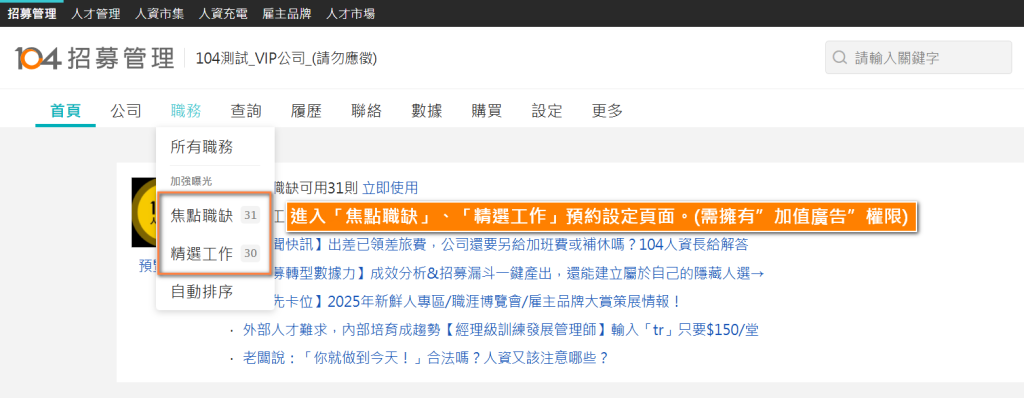Select 所有職務 from the dropdown
Screen dimensions: 1024x398
coord(202,147)
